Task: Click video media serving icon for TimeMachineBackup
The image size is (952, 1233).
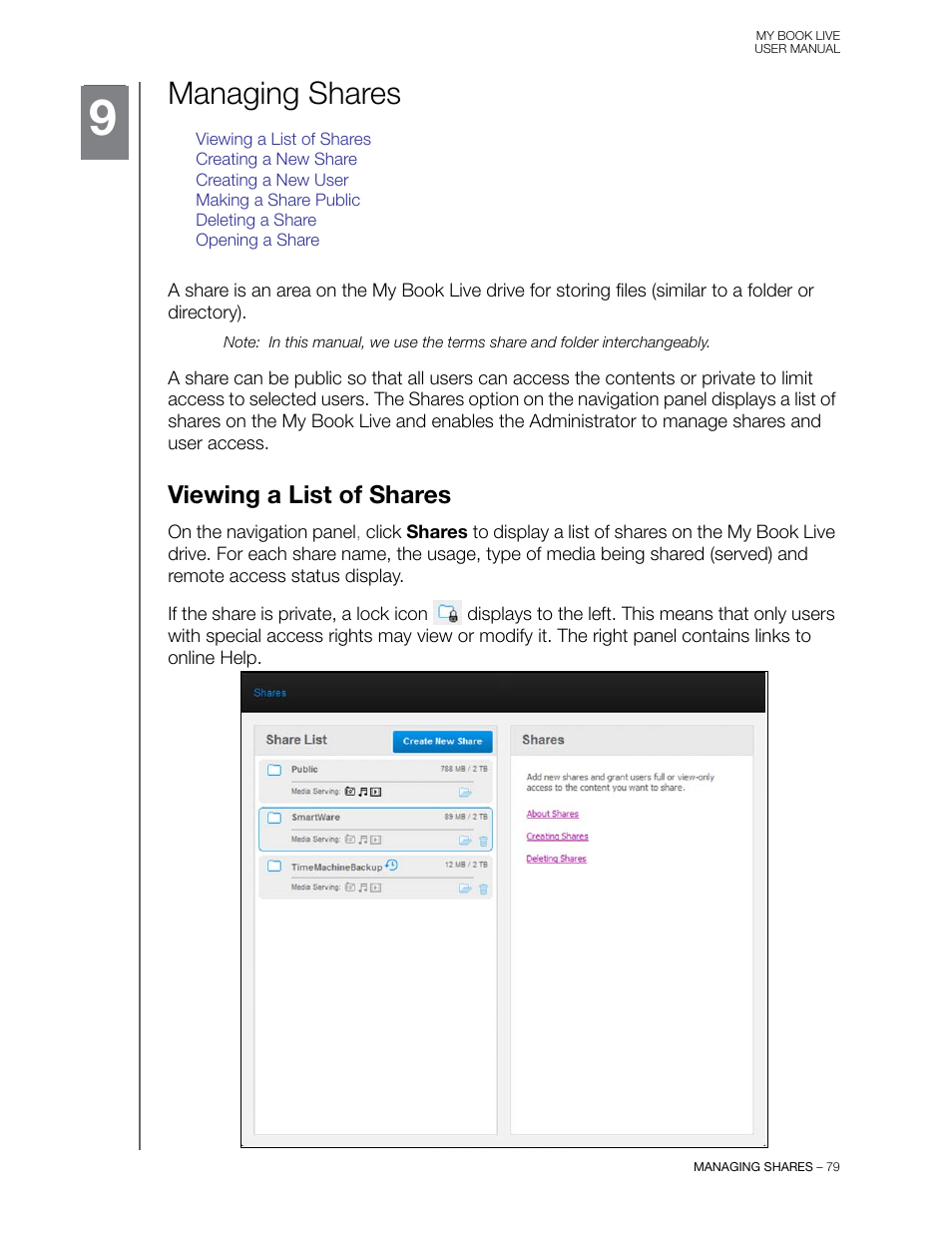Action: point(376,888)
